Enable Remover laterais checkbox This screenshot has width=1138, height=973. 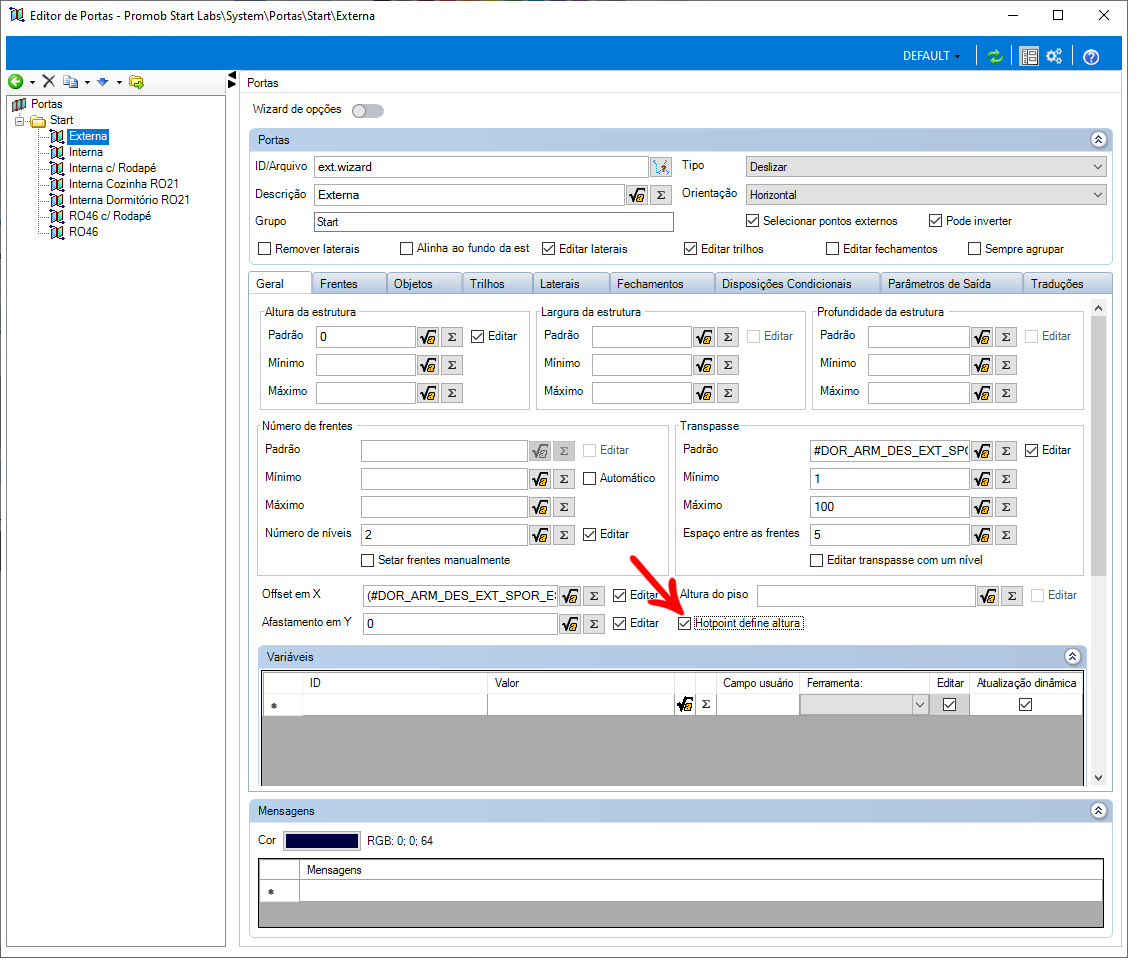pyautogui.click(x=266, y=251)
